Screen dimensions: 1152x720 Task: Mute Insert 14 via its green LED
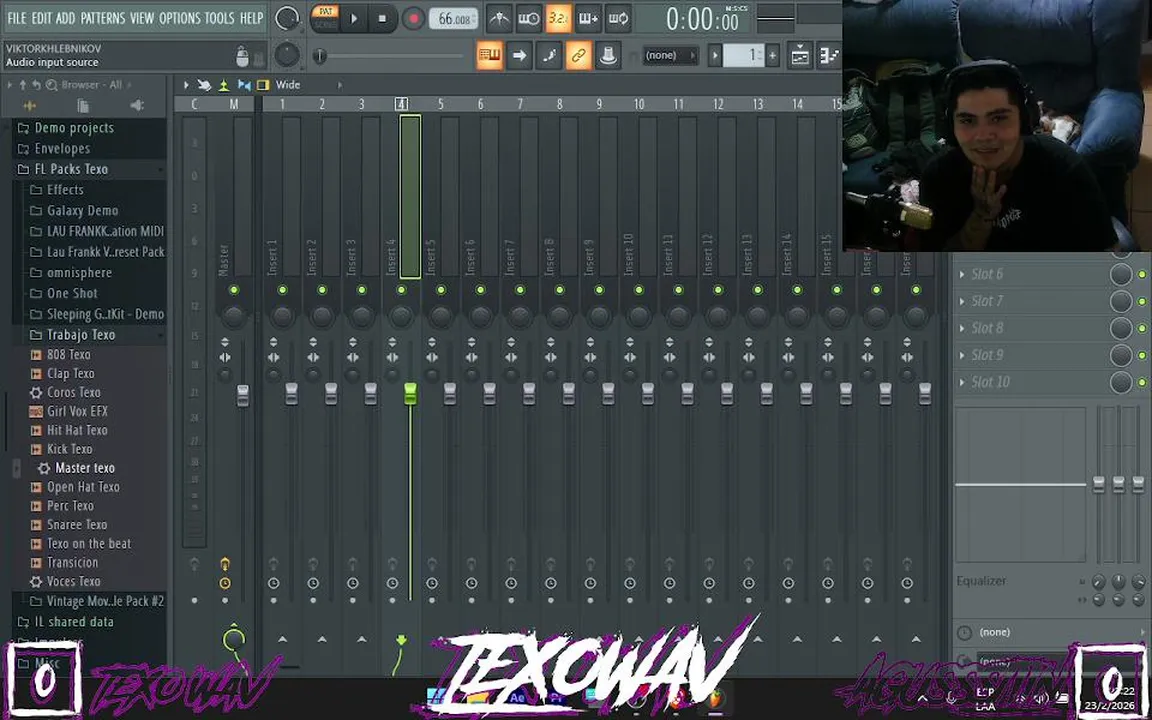797,290
